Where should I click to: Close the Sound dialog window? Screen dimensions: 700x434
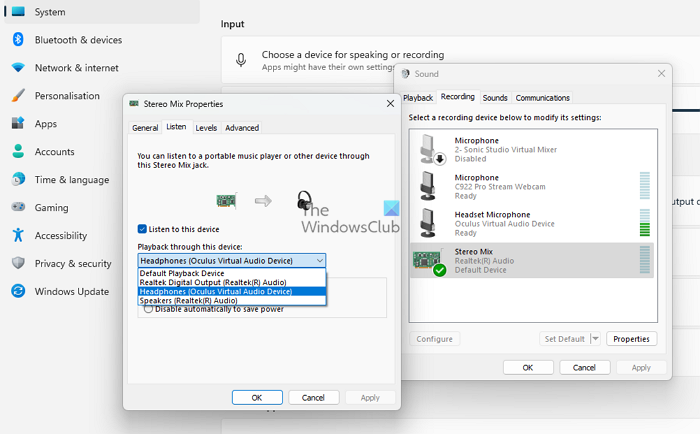pos(661,73)
